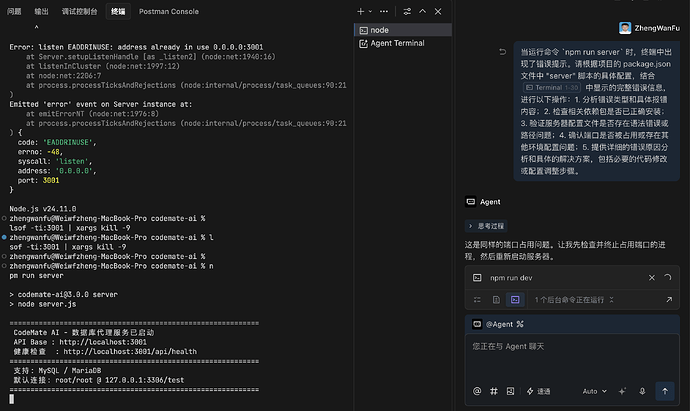Open the 调试控制台 tab

[79, 11]
